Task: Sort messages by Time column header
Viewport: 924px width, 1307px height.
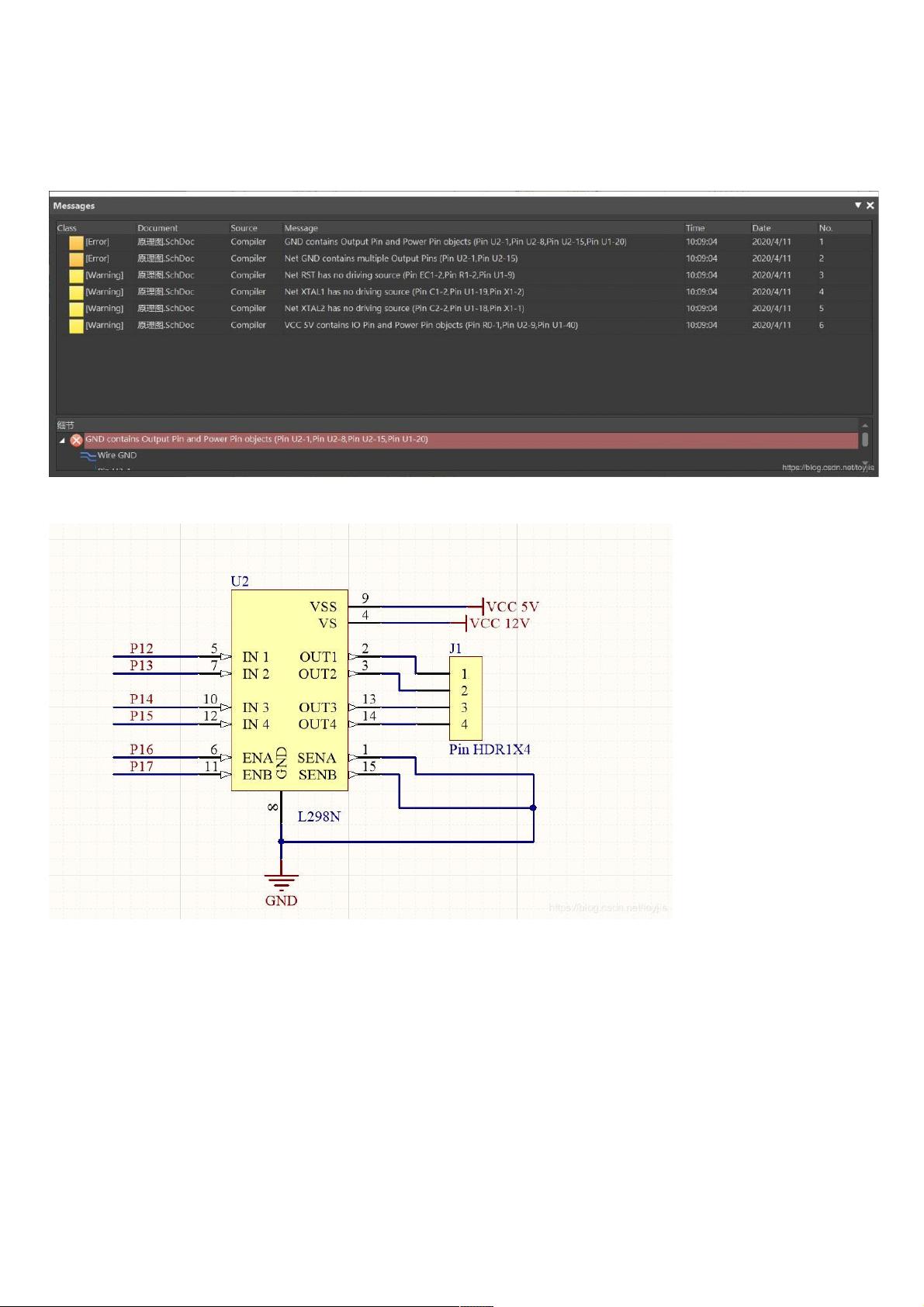Action: [694, 228]
